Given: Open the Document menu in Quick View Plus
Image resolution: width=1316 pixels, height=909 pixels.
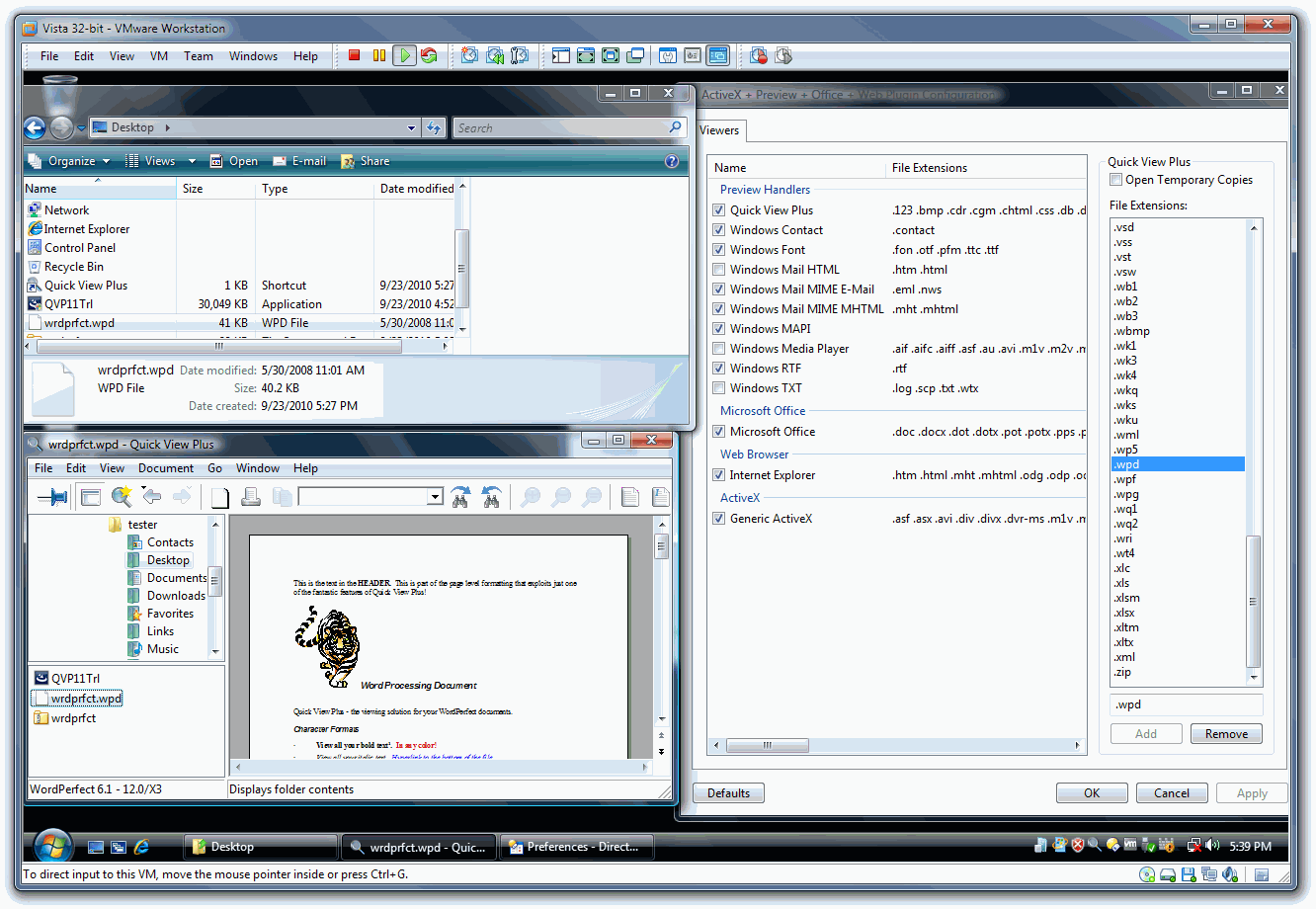Looking at the screenshot, I should click(166, 468).
